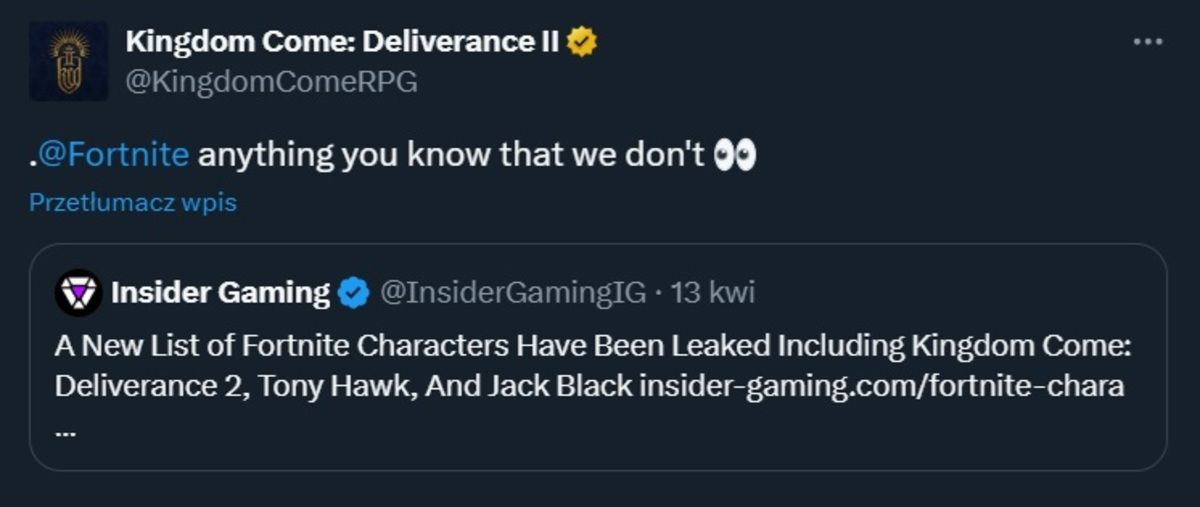Screen dimensions: 1200x507
Task: Click Insider Gaming's blue verified checkmark
Action: (x=351, y=293)
